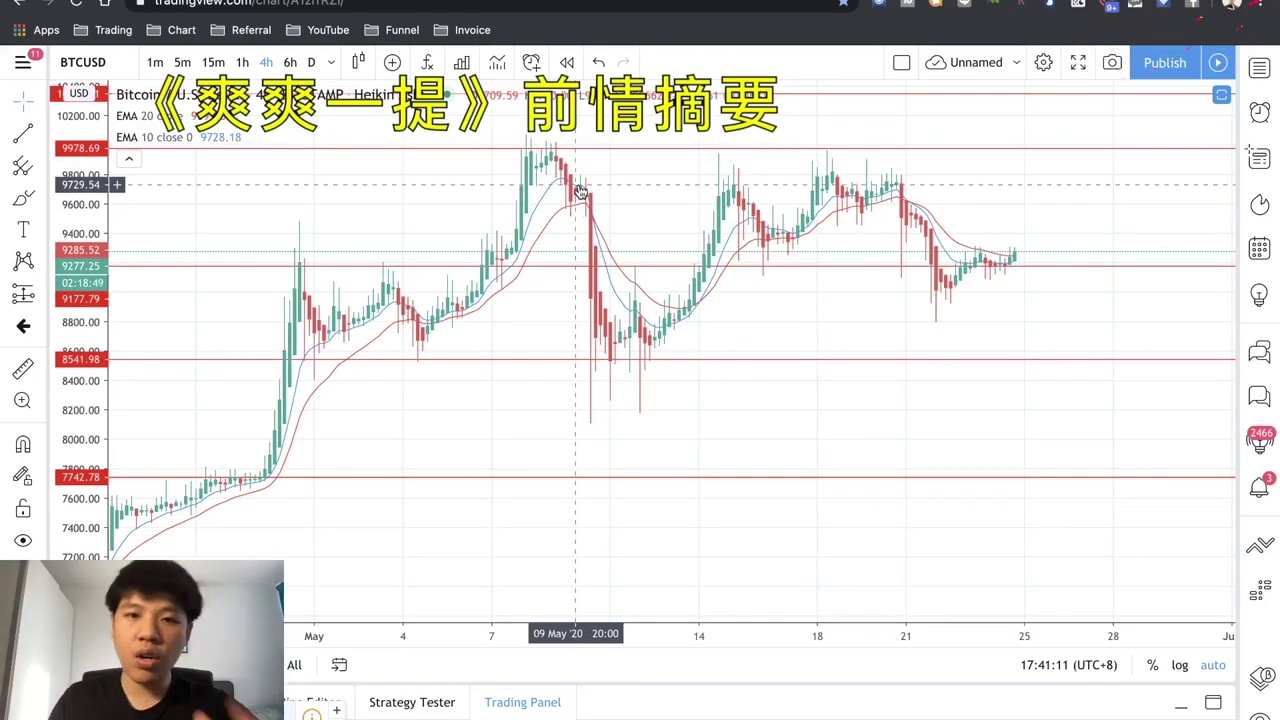Open the go to date icon
1280x720 pixels.
pyautogui.click(x=339, y=665)
